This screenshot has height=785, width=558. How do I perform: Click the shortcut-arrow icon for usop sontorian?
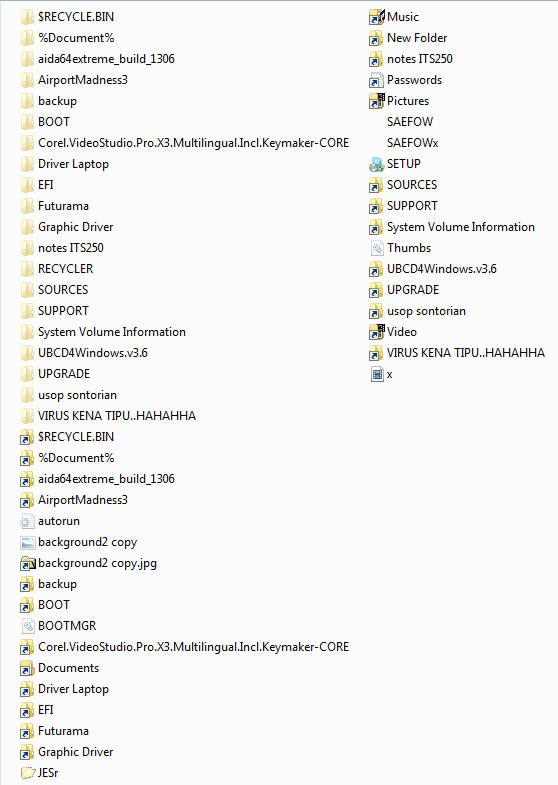pos(376,311)
